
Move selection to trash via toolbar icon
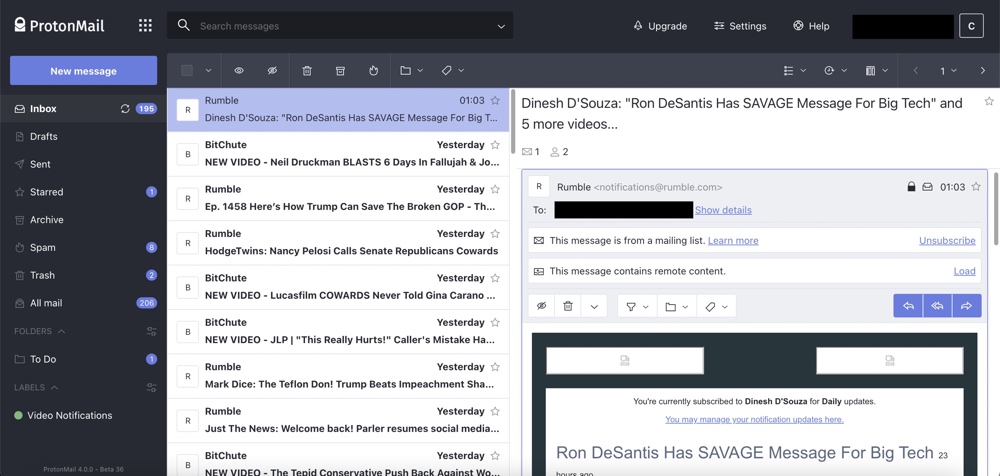[x=307, y=71]
